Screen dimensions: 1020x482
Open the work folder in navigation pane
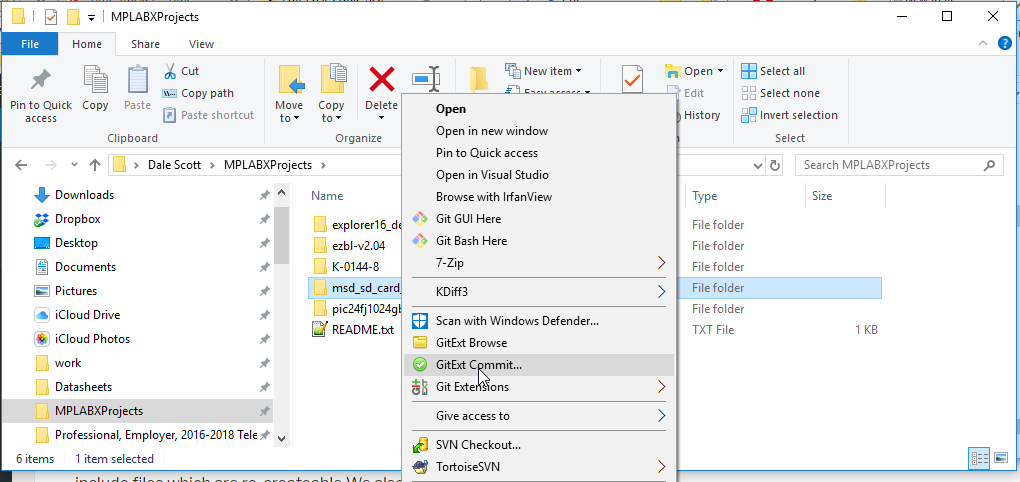(x=68, y=363)
